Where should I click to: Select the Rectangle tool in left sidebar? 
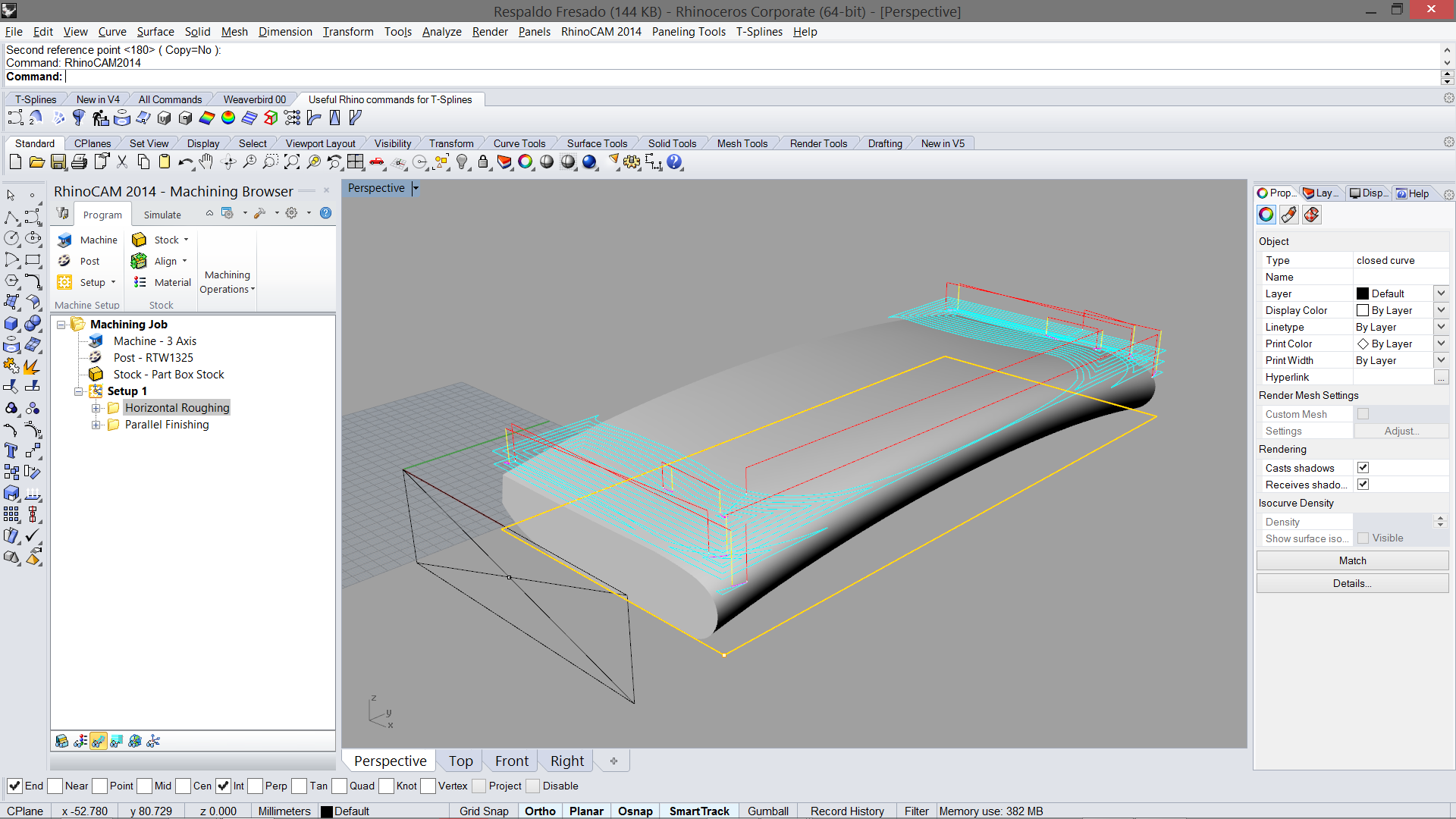pyautogui.click(x=33, y=259)
